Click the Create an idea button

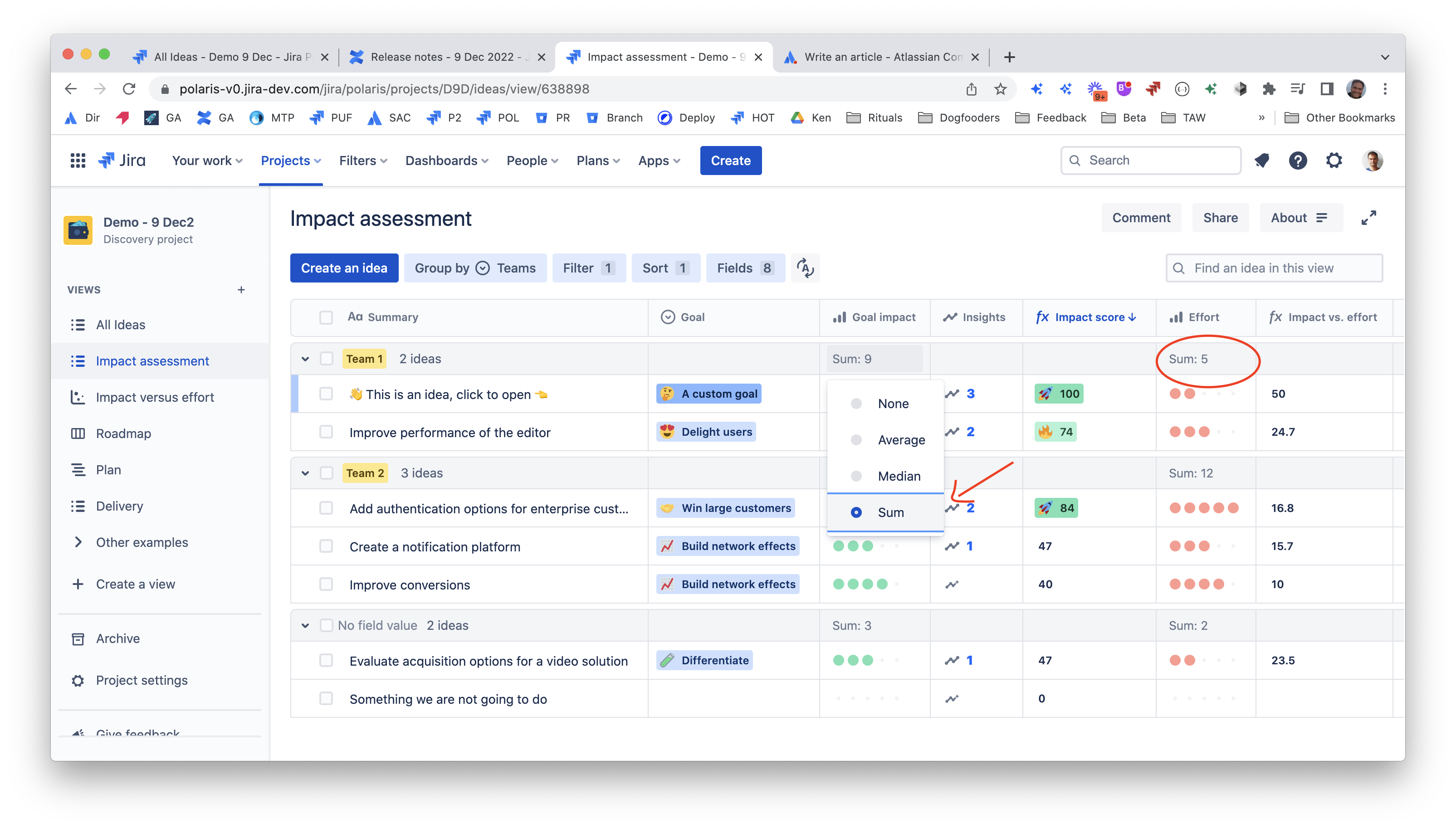343,268
